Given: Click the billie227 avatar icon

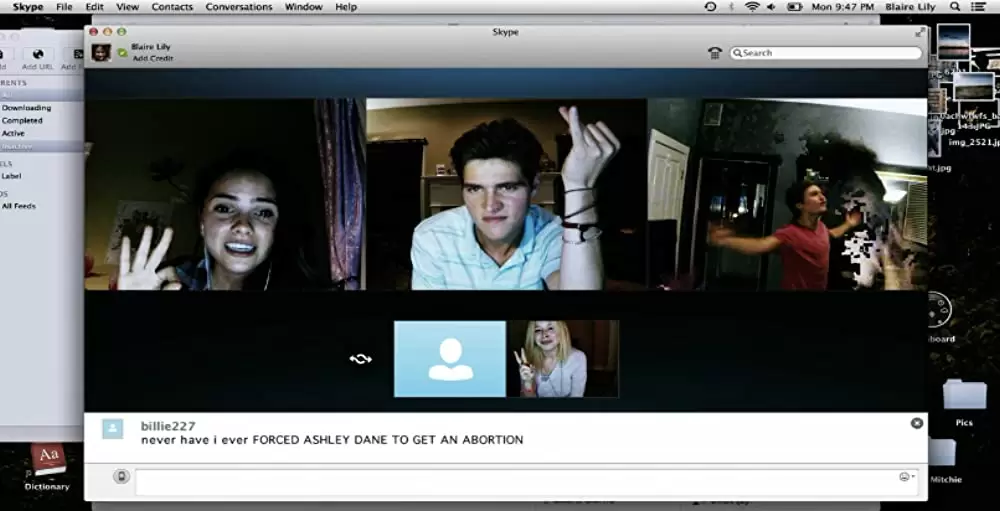Looking at the screenshot, I should 113,429.
